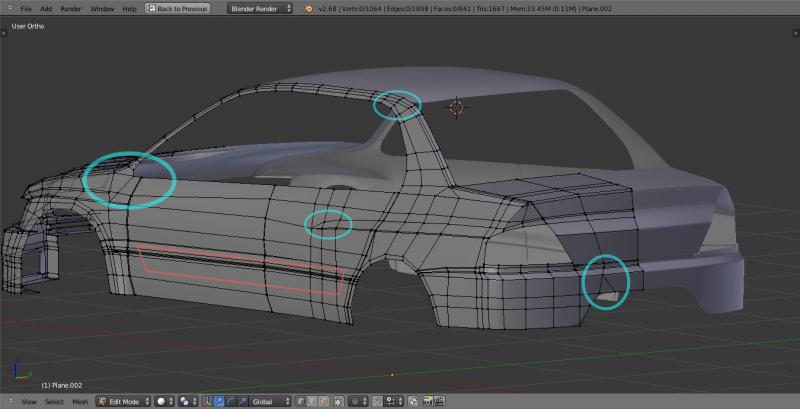This screenshot has height=409, width=800.
Task: Choose face select mode
Action: tap(323, 401)
